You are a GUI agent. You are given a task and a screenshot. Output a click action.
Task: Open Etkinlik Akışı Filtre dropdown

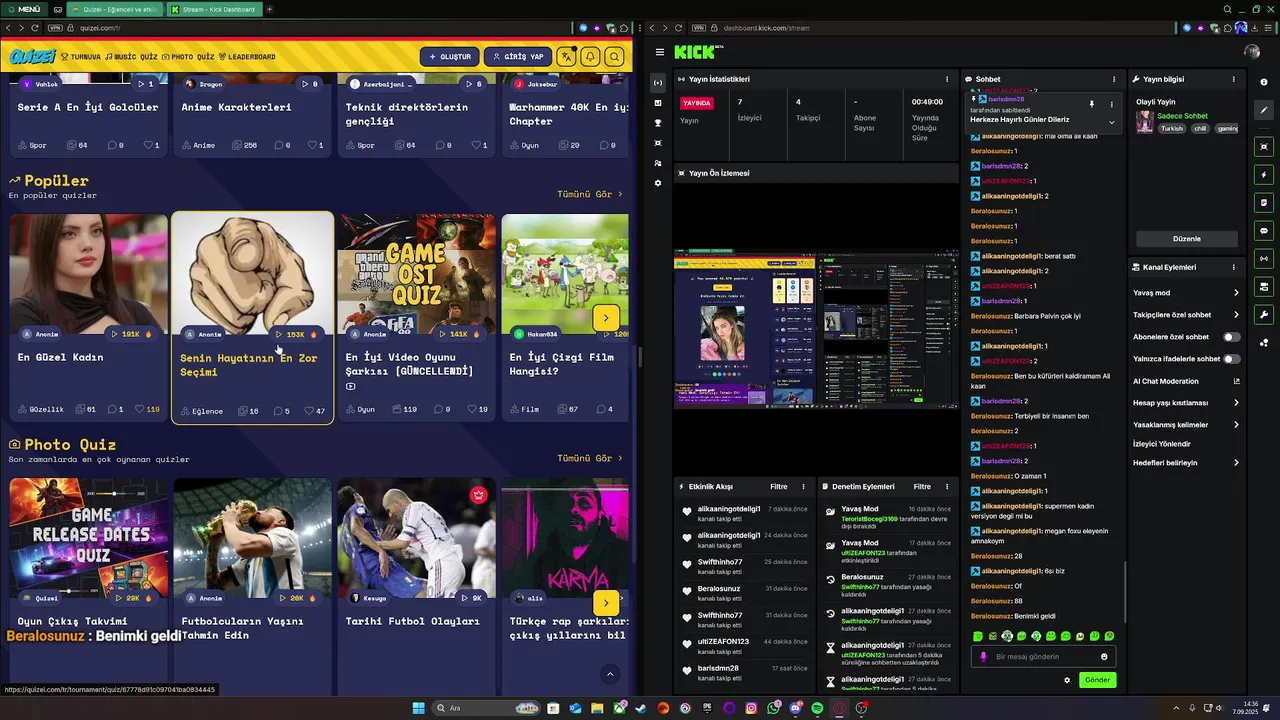(778, 487)
